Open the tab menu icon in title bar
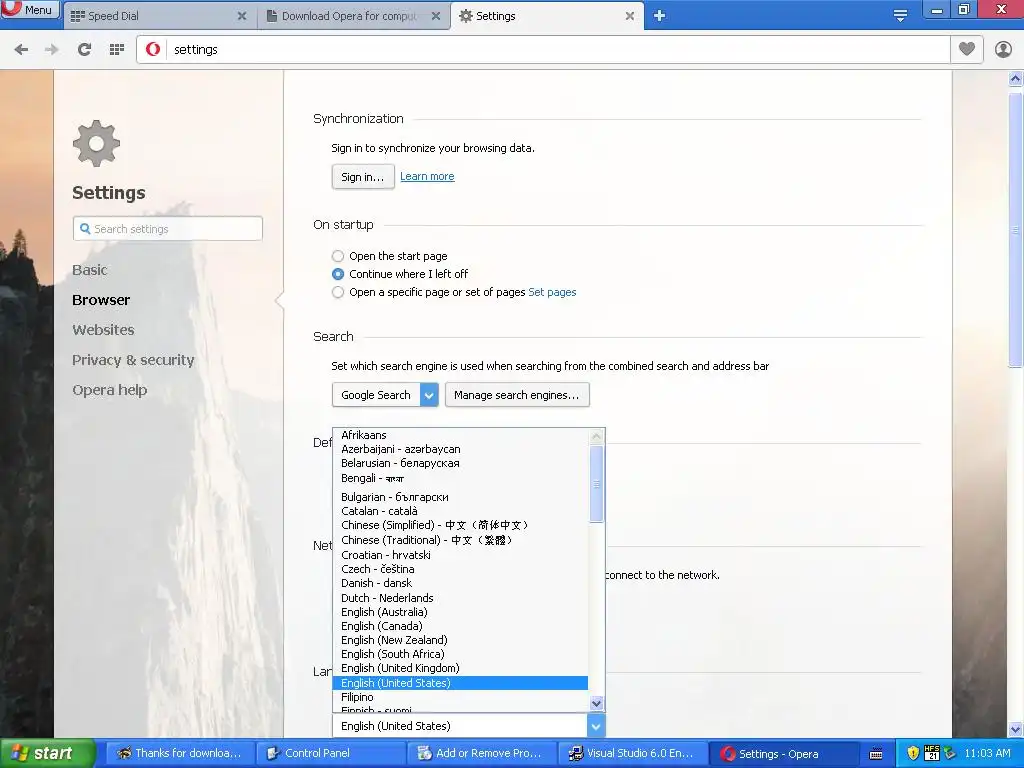 click(900, 16)
